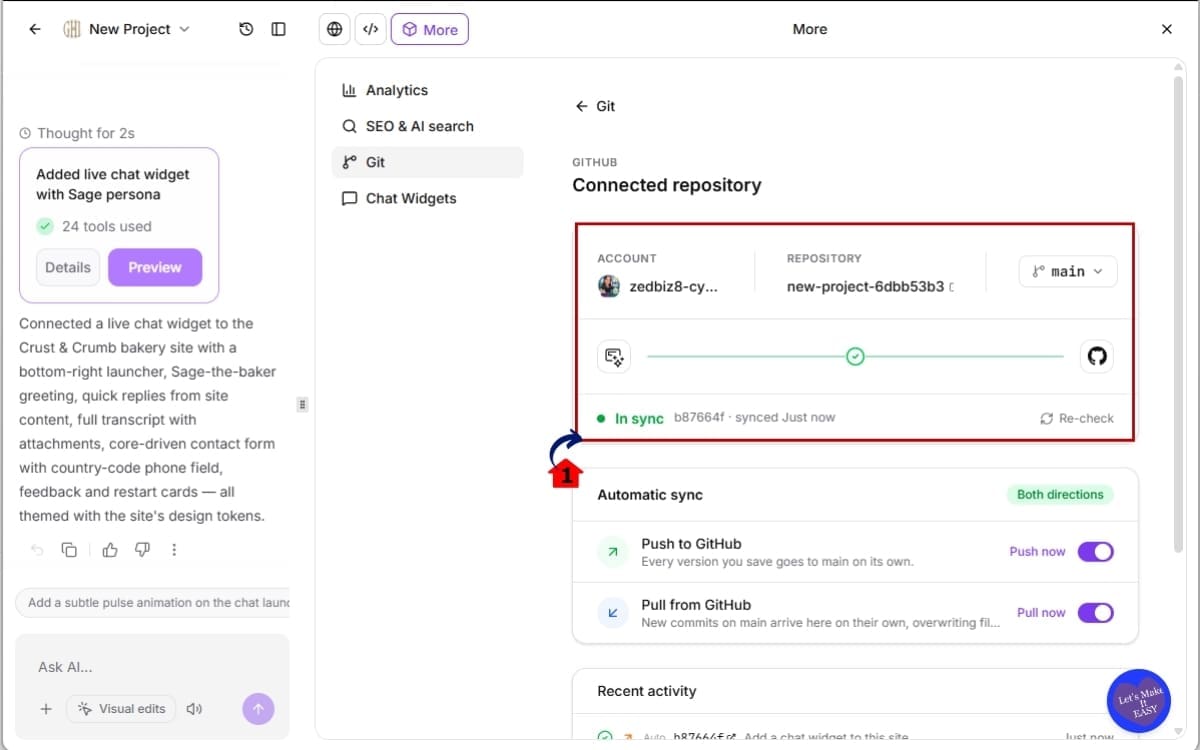
Task: Click the Both directions badge
Action: 1060,494
